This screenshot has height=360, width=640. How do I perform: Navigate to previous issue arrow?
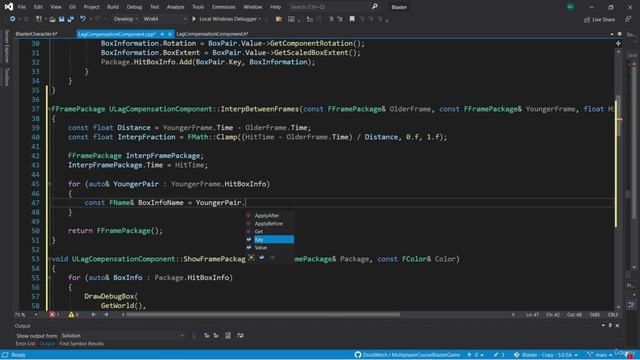[94, 315]
